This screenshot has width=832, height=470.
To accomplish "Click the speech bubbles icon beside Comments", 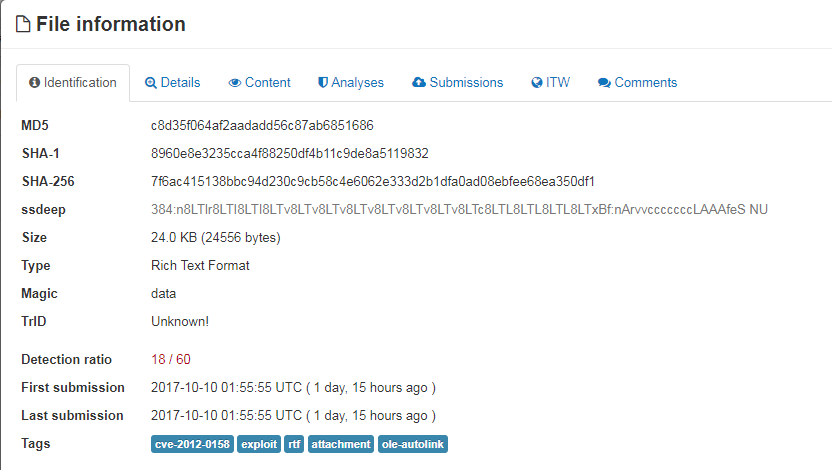I will tap(604, 83).
